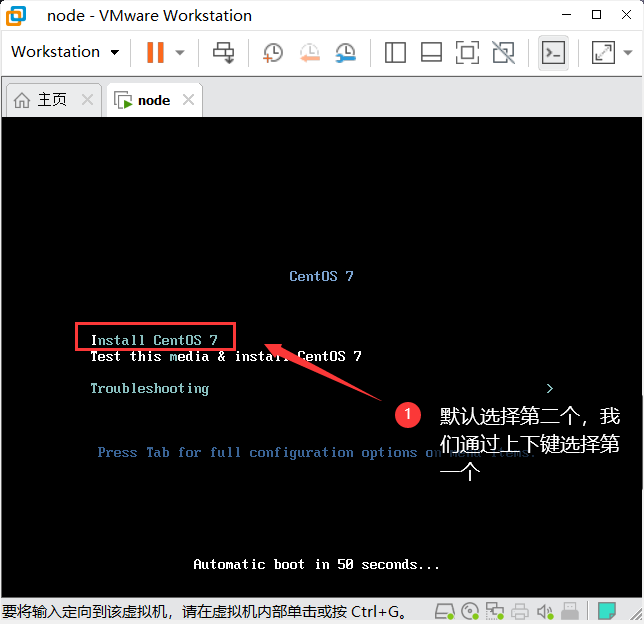Image resolution: width=644 pixels, height=624 pixels.
Task: Send Ctrl+Alt+Del to the virtual machine
Action: pyautogui.click(x=223, y=53)
